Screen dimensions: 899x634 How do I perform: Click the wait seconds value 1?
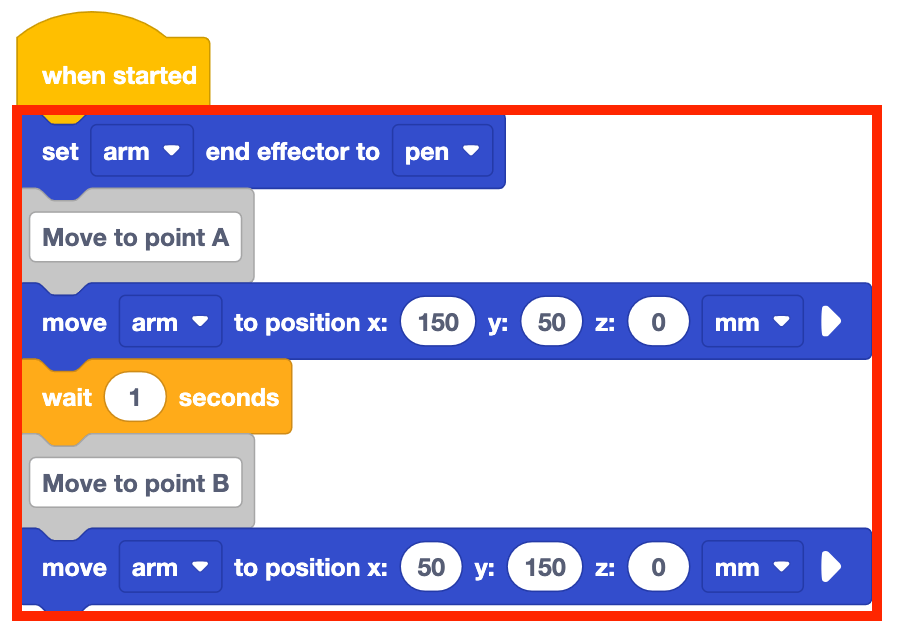[134, 398]
